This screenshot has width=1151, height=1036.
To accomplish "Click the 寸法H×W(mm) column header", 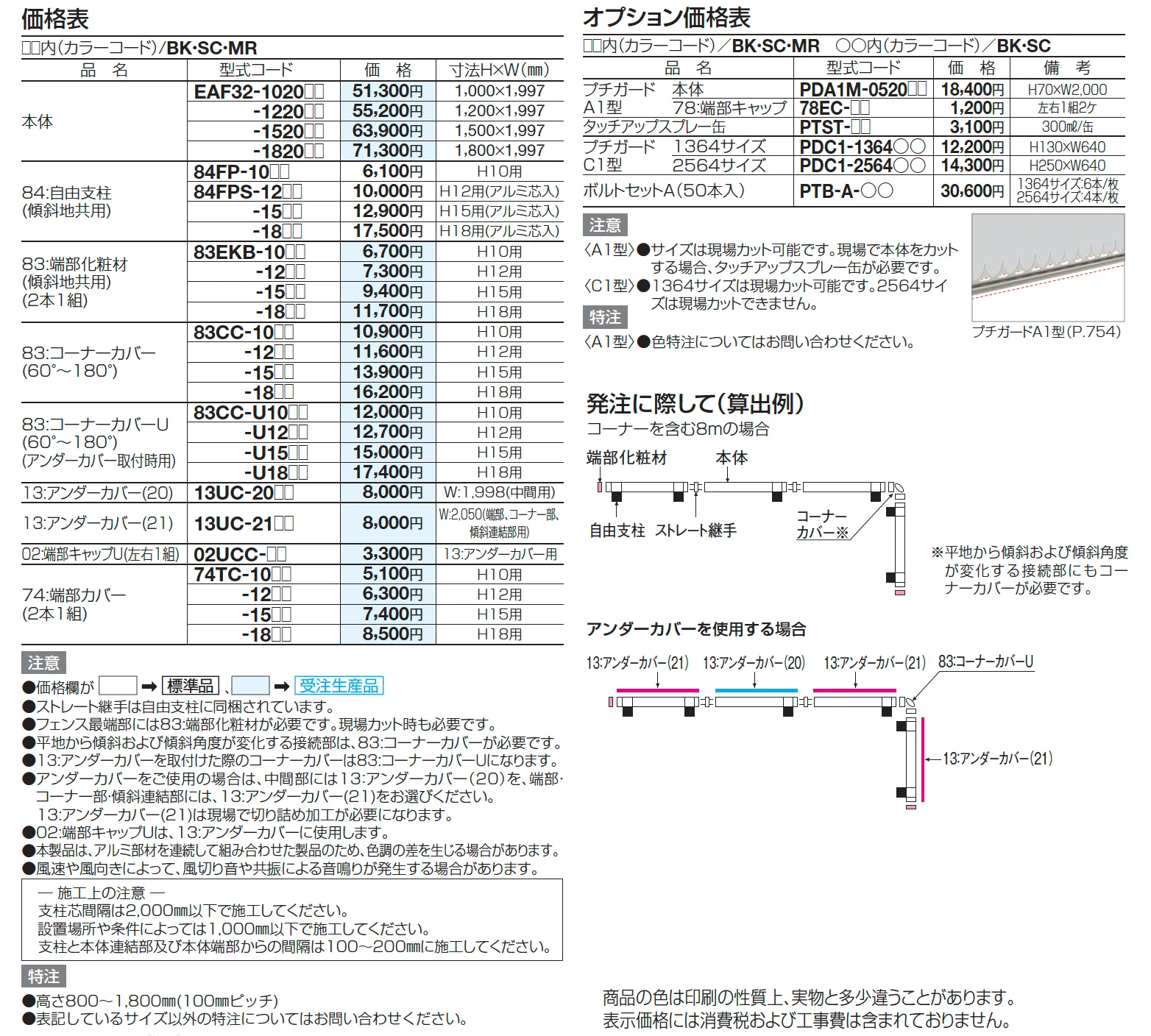I will click(x=500, y=71).
